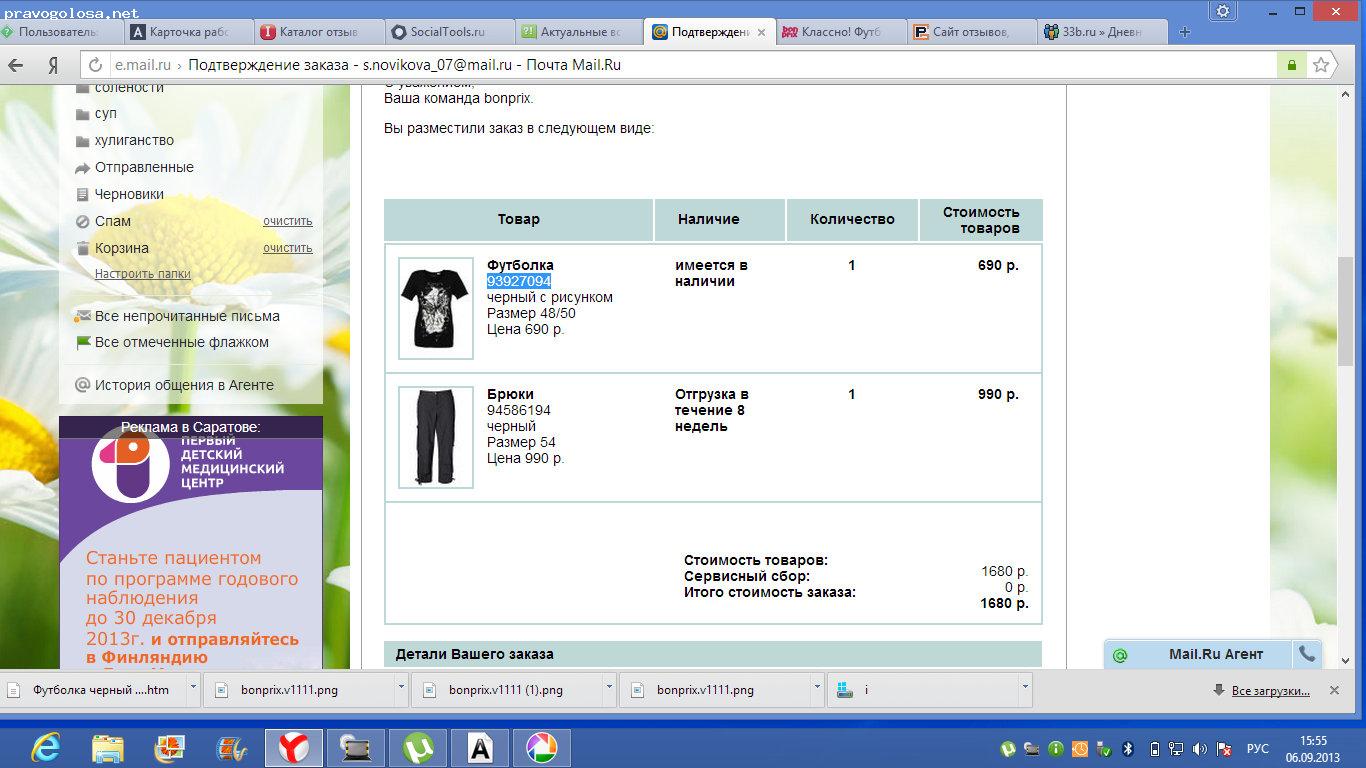Launch Internet Explorer from the taskbar
Viewport: 1366px width, 768px height.
(x=46, y=747)
